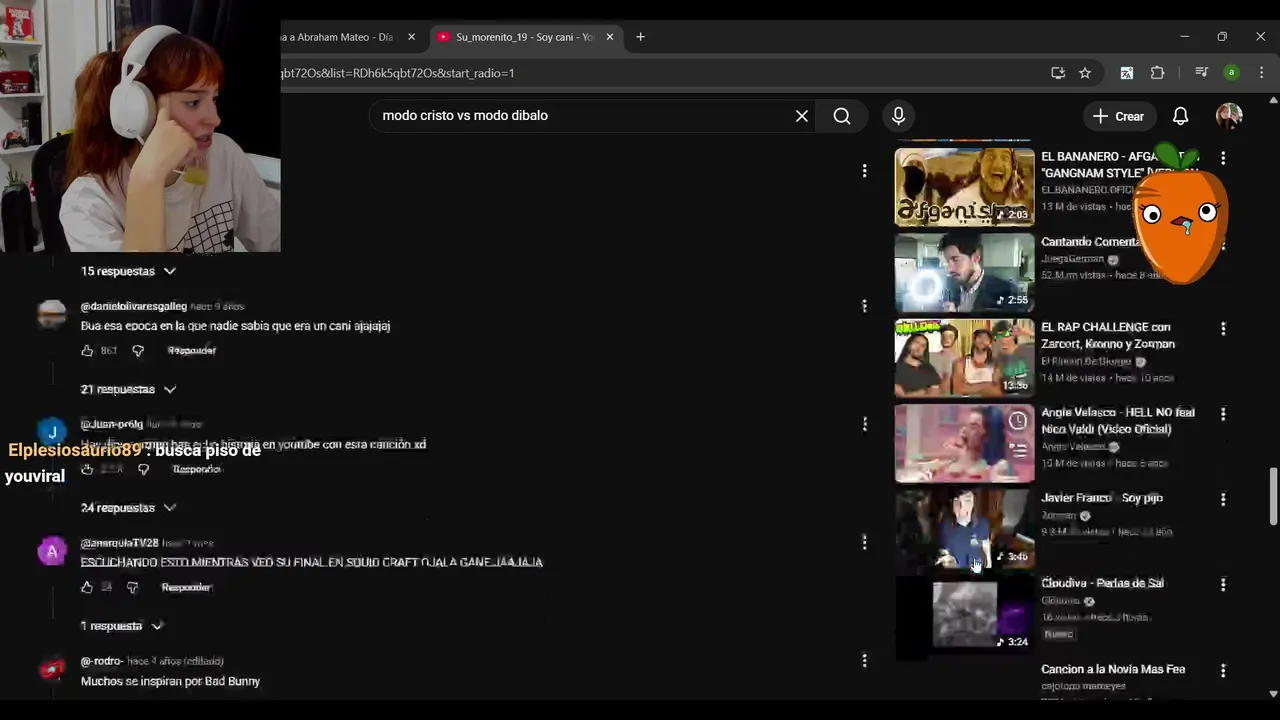1280x720 pixels.
Task: Open the EL RAP CHALLENGE video title
Action: 1107,335
